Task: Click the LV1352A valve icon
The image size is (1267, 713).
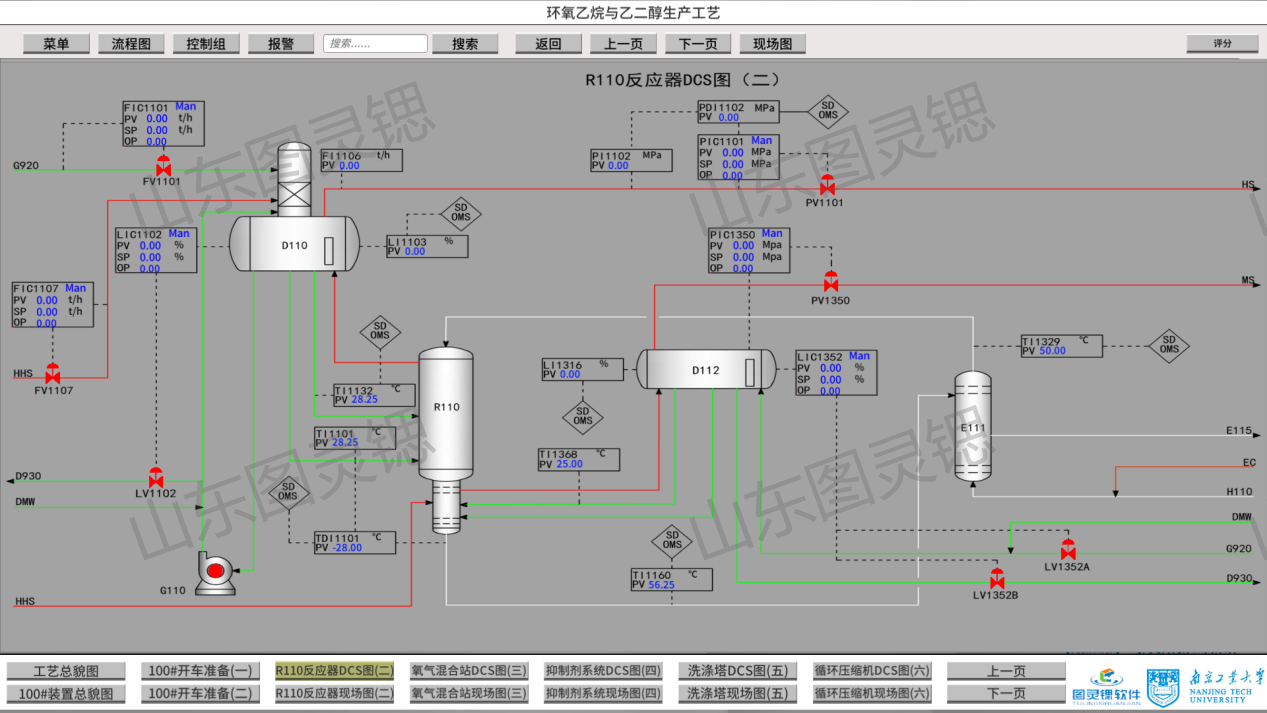Action: coord(1068,550)
